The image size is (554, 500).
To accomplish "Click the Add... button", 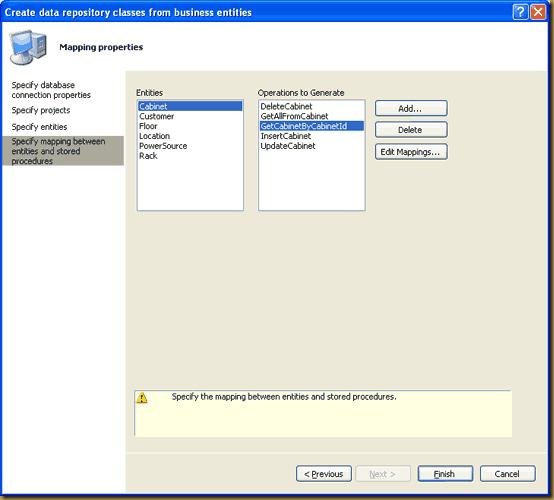I will (x=411, y=108).
